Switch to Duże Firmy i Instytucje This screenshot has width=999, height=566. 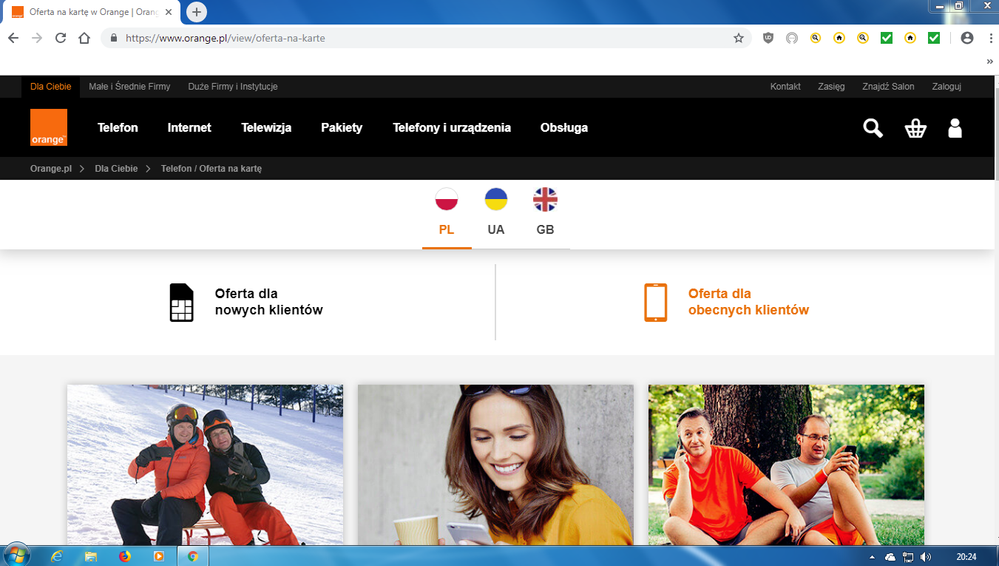[233, 87]
